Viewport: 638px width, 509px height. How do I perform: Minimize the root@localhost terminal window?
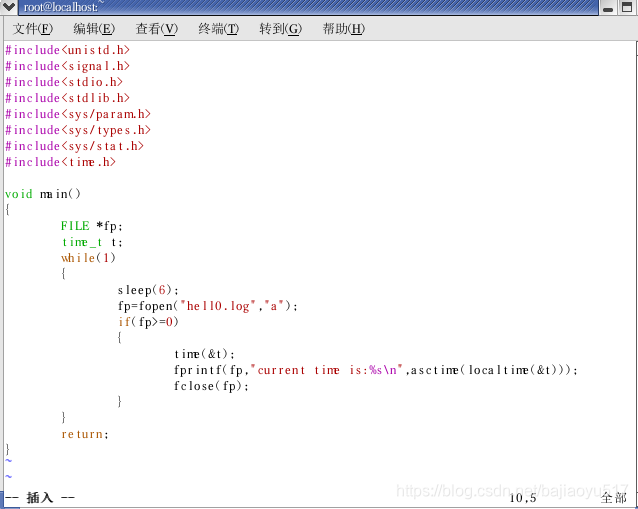click(608, 7)
